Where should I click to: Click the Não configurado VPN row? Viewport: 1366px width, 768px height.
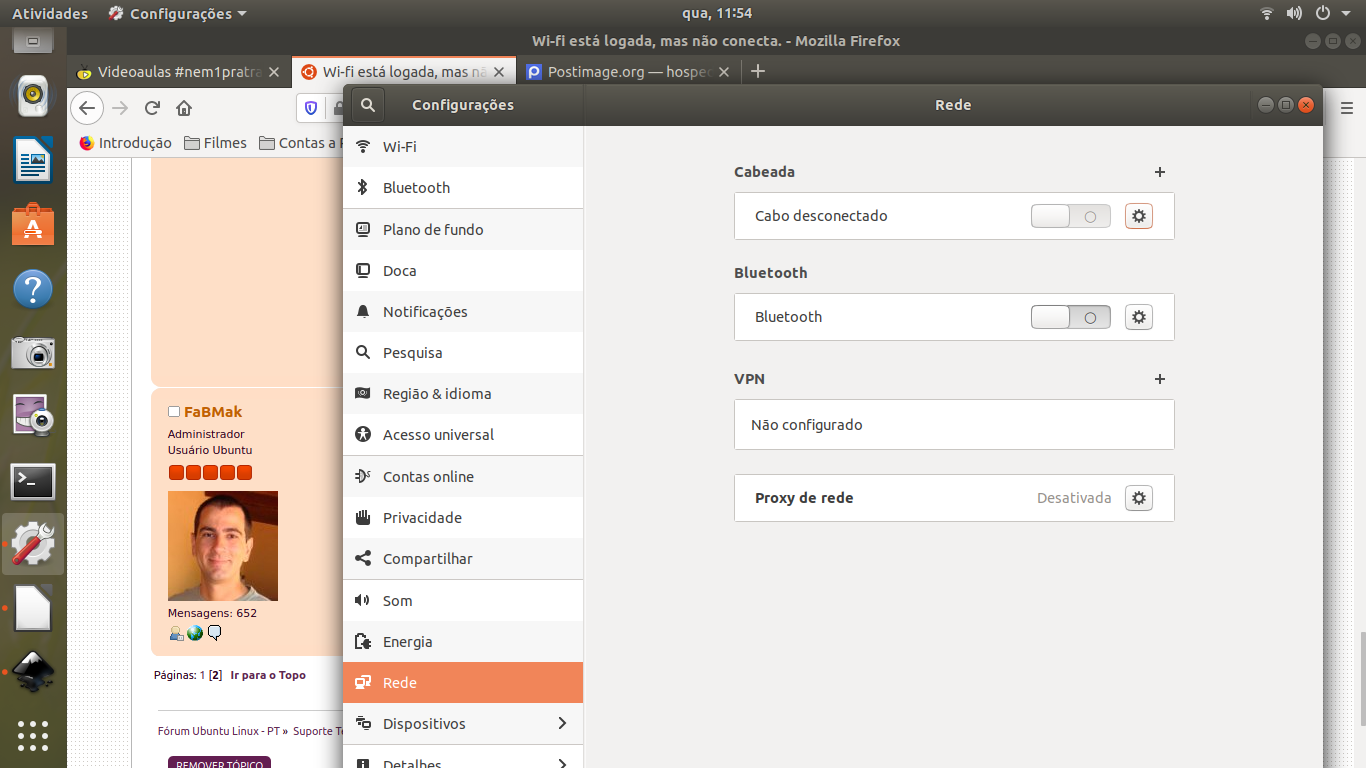[x=954, y=425]
